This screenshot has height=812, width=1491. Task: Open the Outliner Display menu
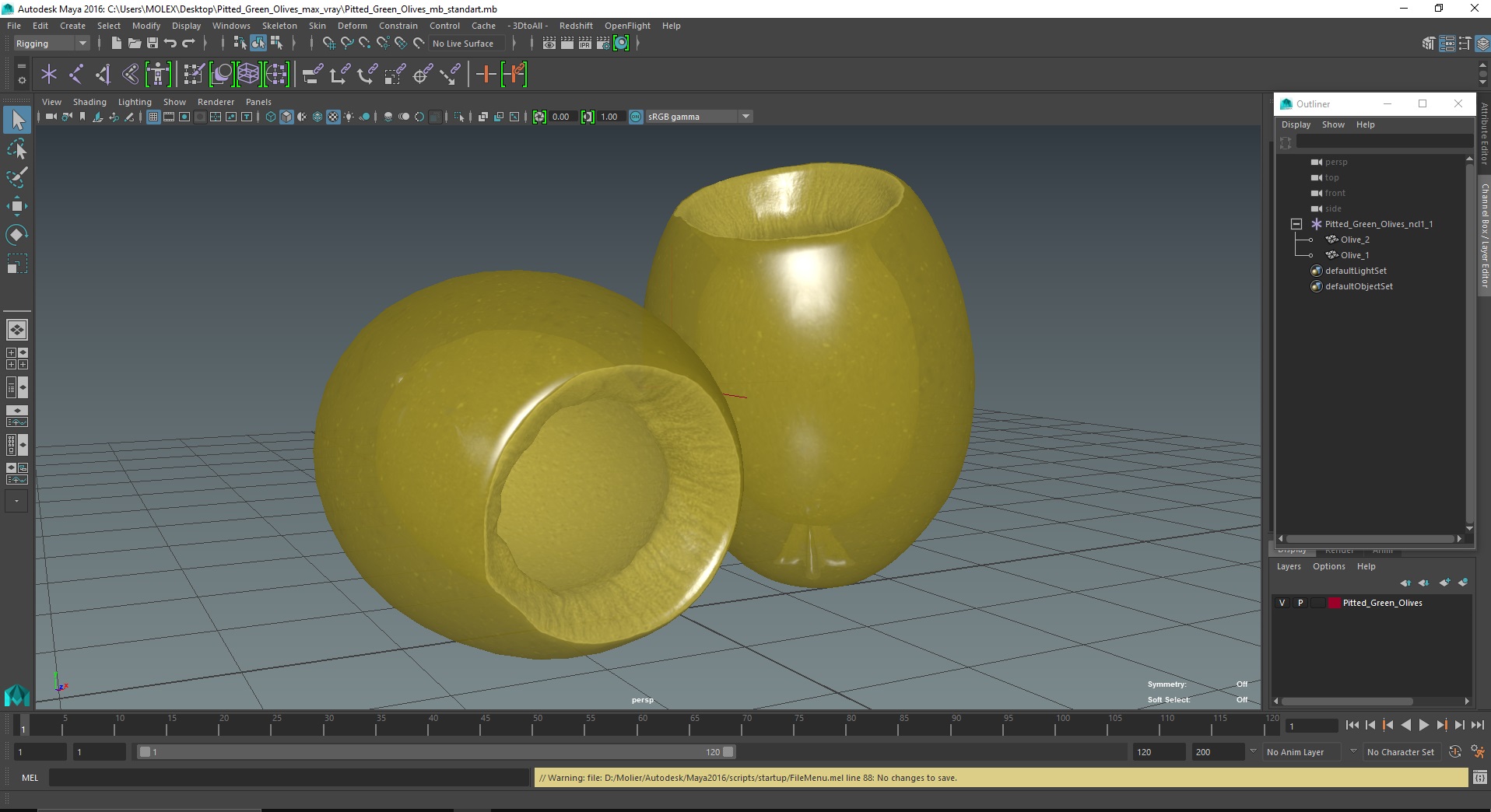tap(1296, 124)
